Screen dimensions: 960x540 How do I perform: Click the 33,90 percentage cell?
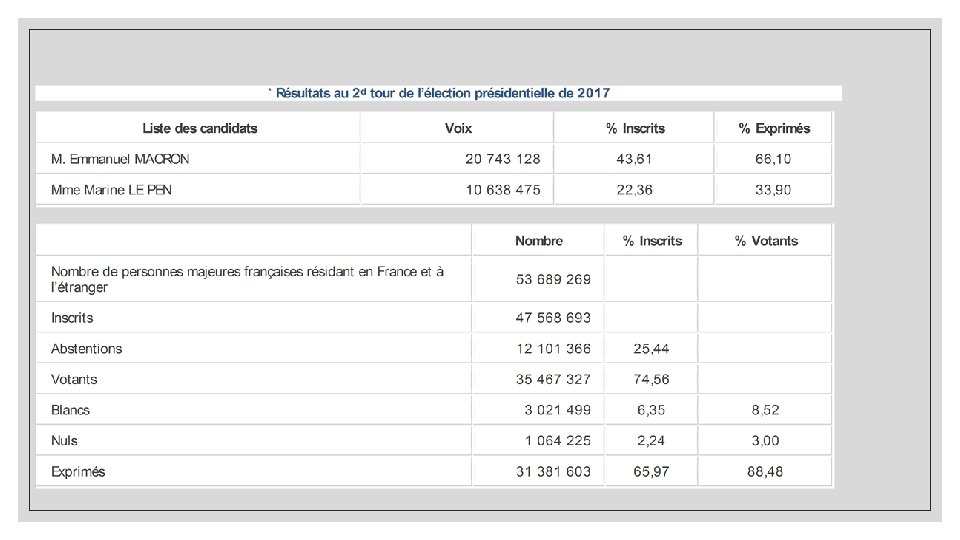[x=774, y=190]
